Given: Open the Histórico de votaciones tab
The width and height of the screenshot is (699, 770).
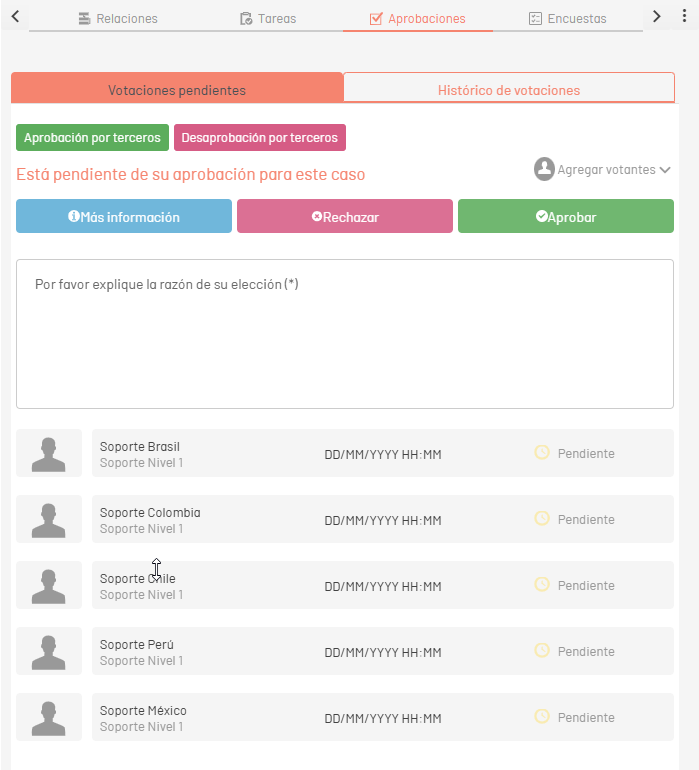Looking at the screenshot, I should point(509,88).
